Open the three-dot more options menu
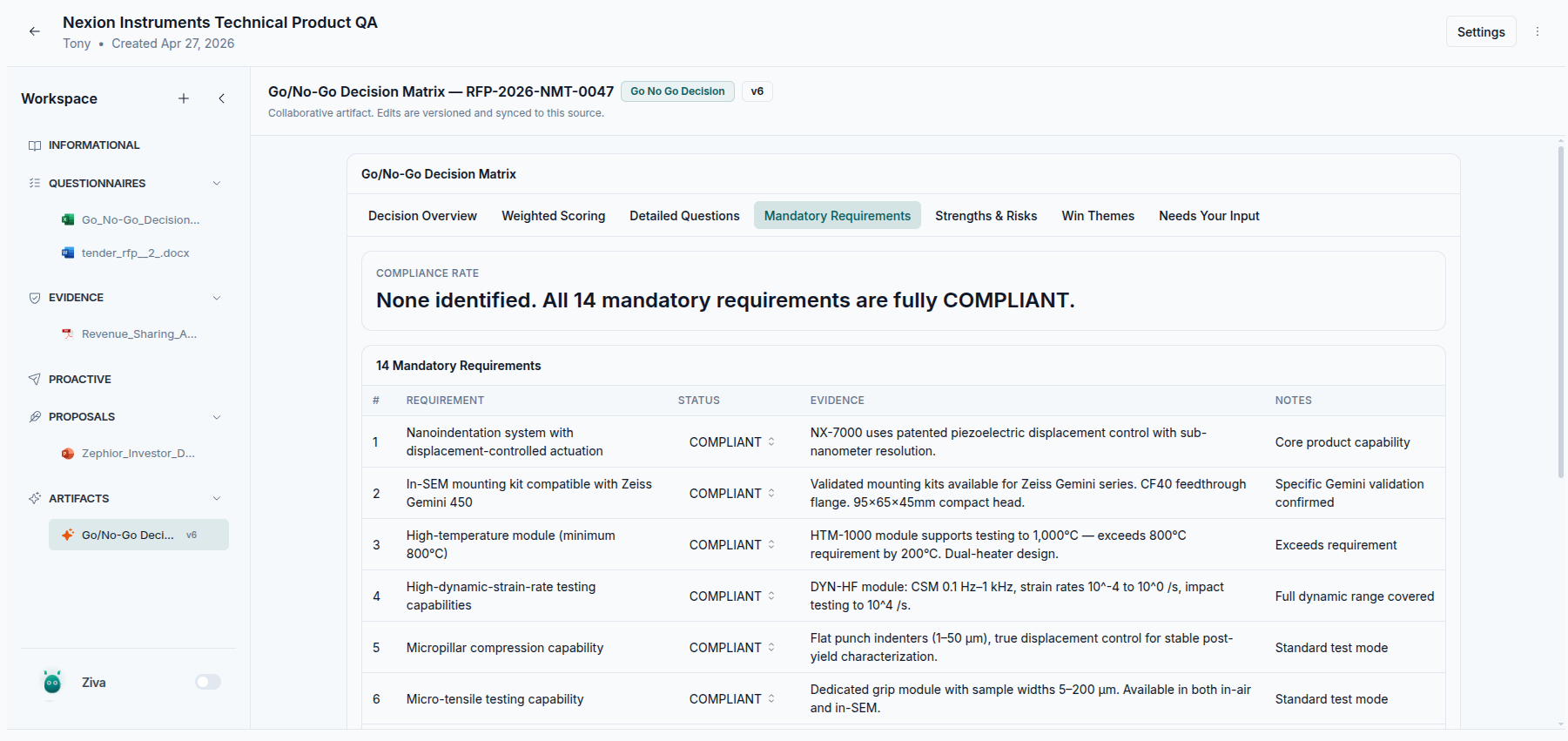 pos(1538,31)
